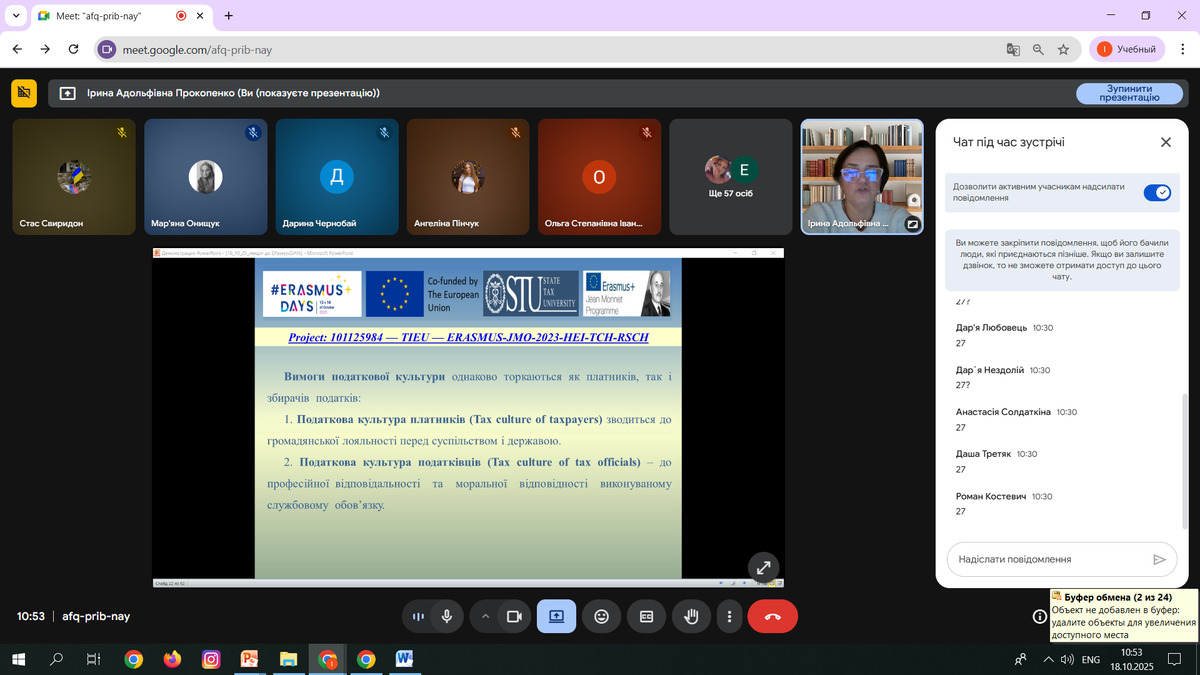Click the send message arrow icon
The image size is (1200, 675).
[1159, 560]
